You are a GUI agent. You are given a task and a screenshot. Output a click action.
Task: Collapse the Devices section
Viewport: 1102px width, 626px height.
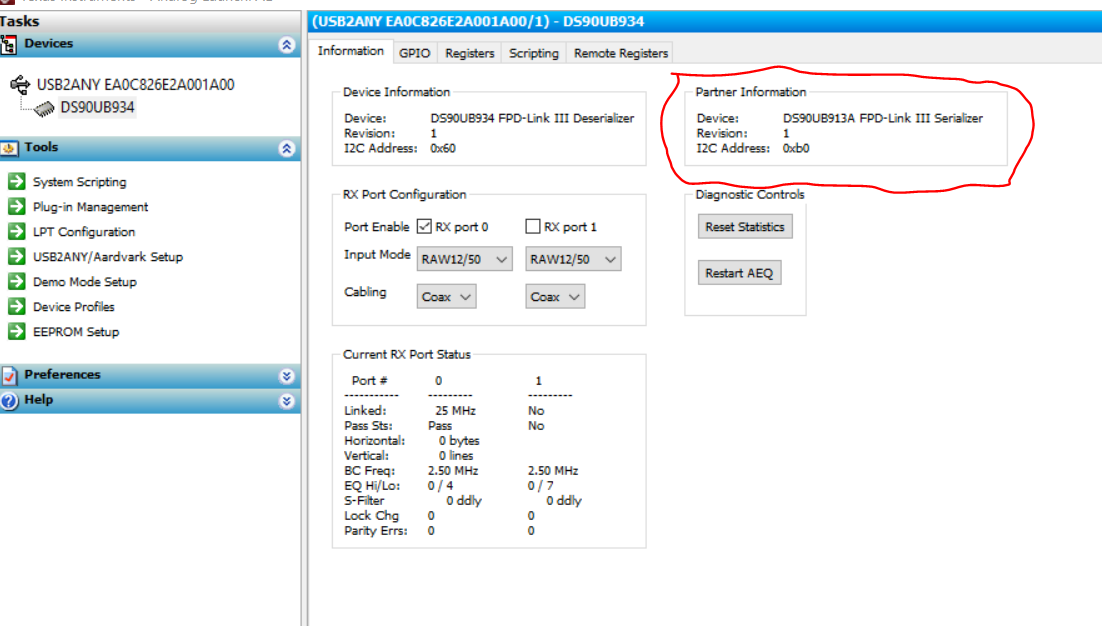[287, 45]
